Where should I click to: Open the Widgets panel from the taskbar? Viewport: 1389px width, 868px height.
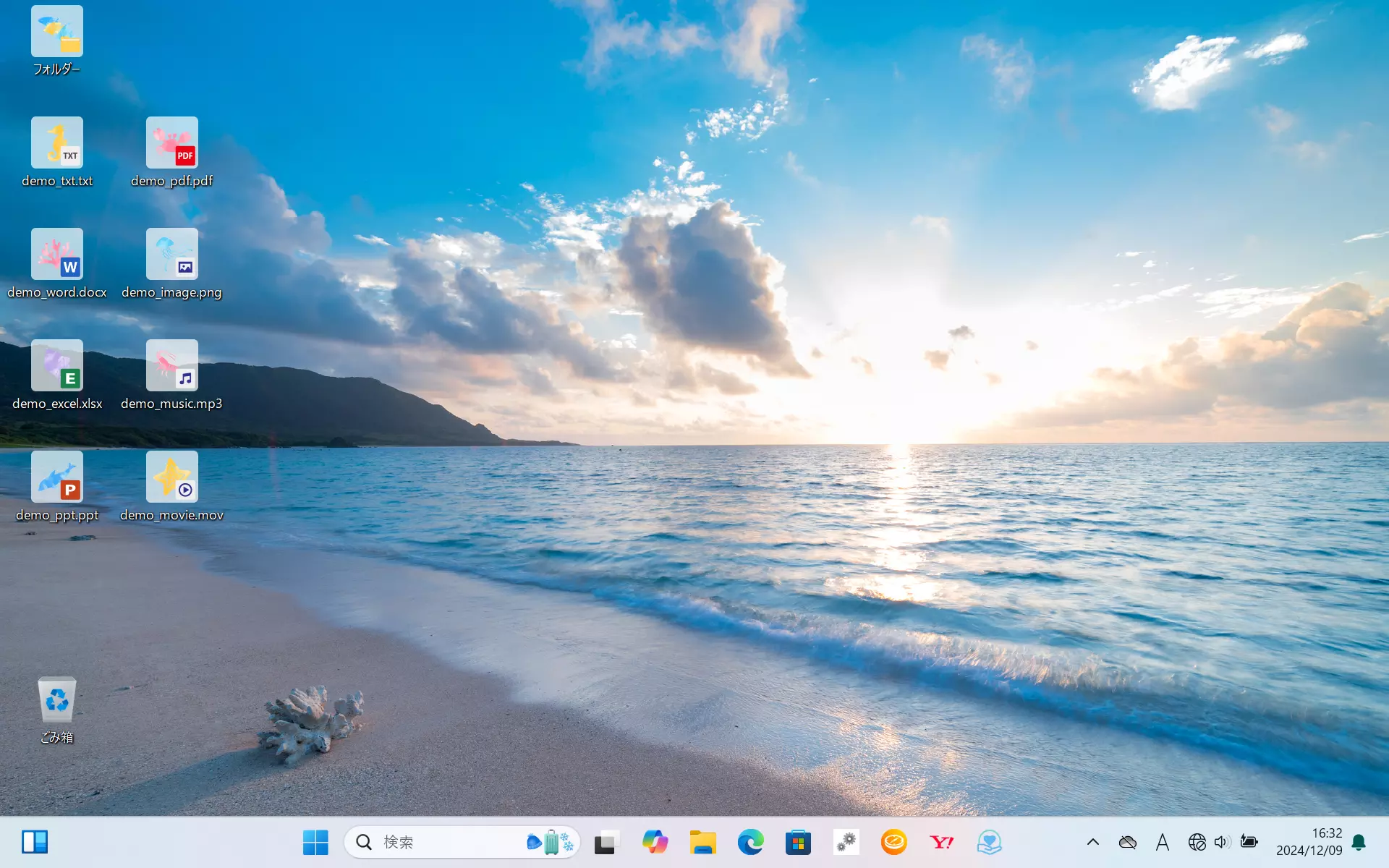pos(35,842)
